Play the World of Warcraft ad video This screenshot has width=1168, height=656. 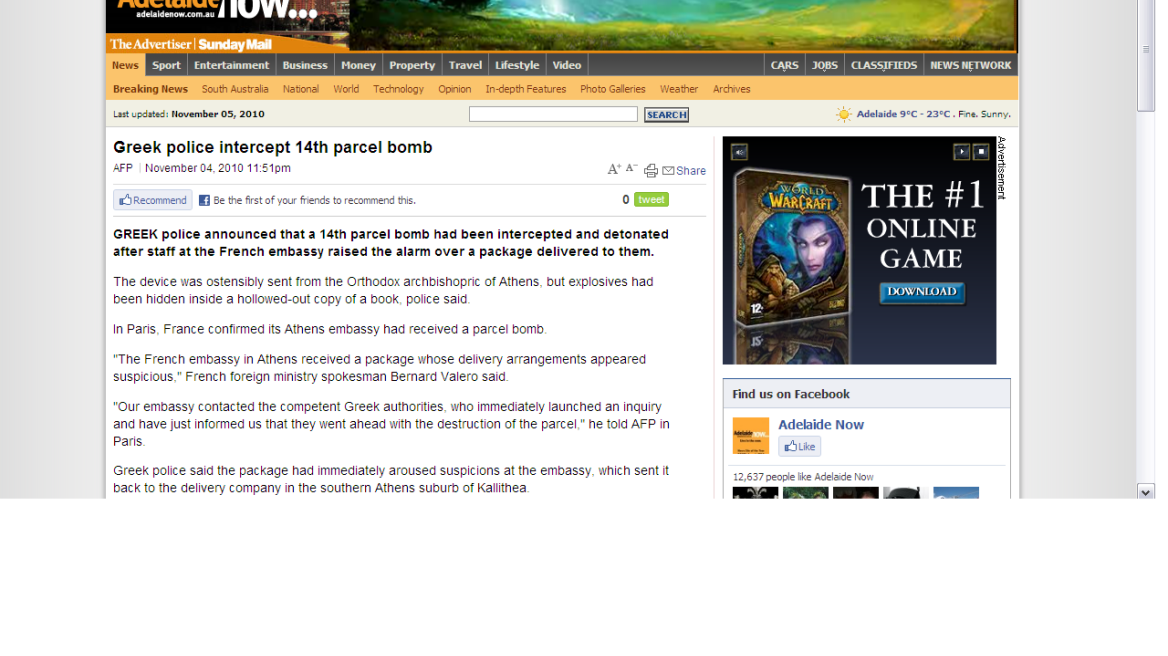pyautogui.click(x=961, y=152)
